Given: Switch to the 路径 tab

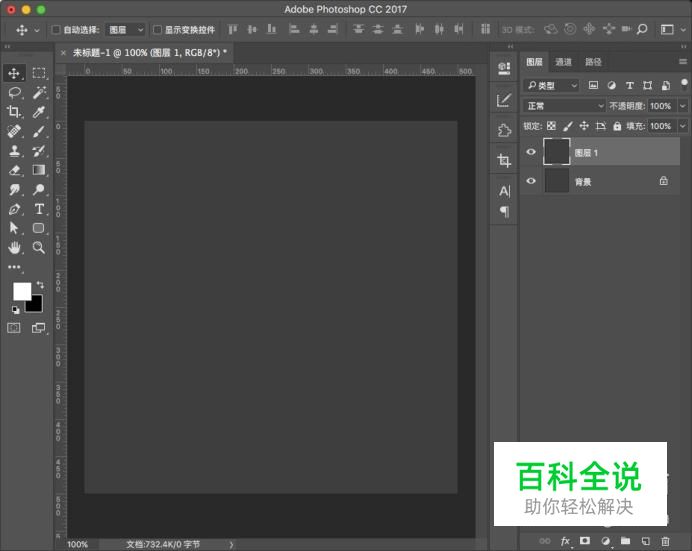Looking at the screenshot, I should [593, 62].
